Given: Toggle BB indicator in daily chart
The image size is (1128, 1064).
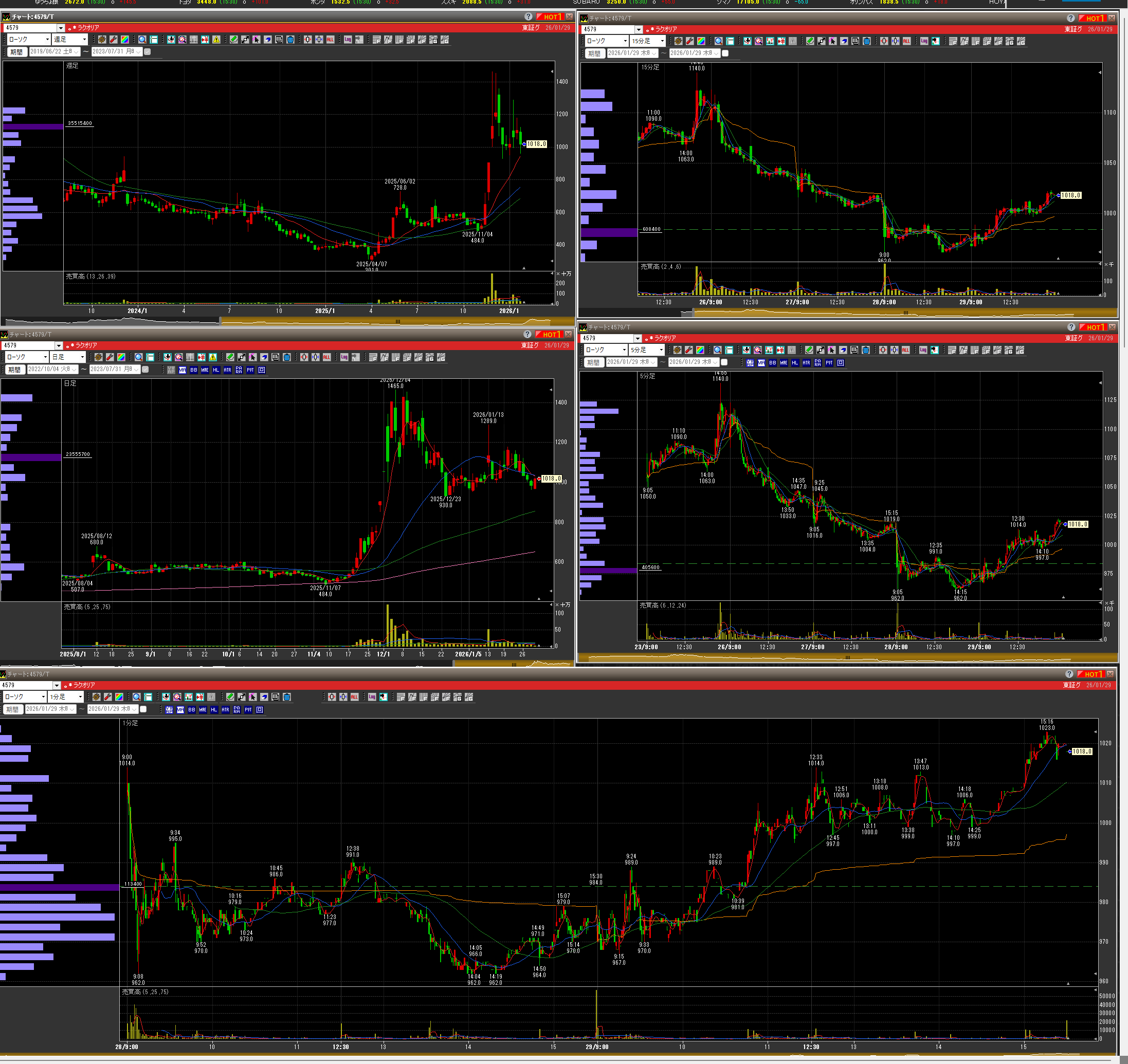Looking at the screenshot, I should (x=193, y=371).
